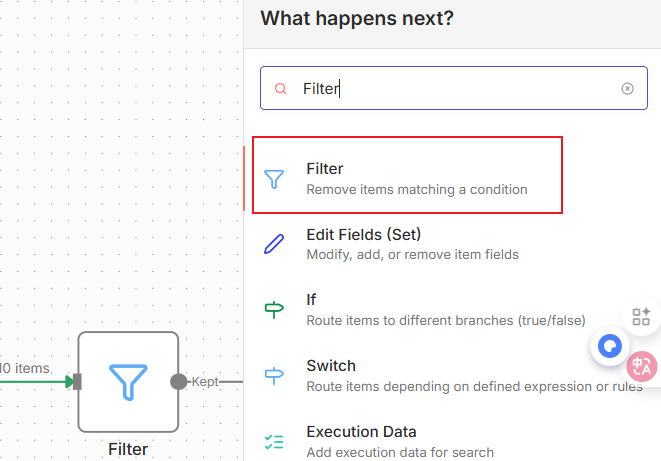This screenshot has width=661, height=461.
Task: Click the blue Switch node icon in results
Action: coord(273,376)
